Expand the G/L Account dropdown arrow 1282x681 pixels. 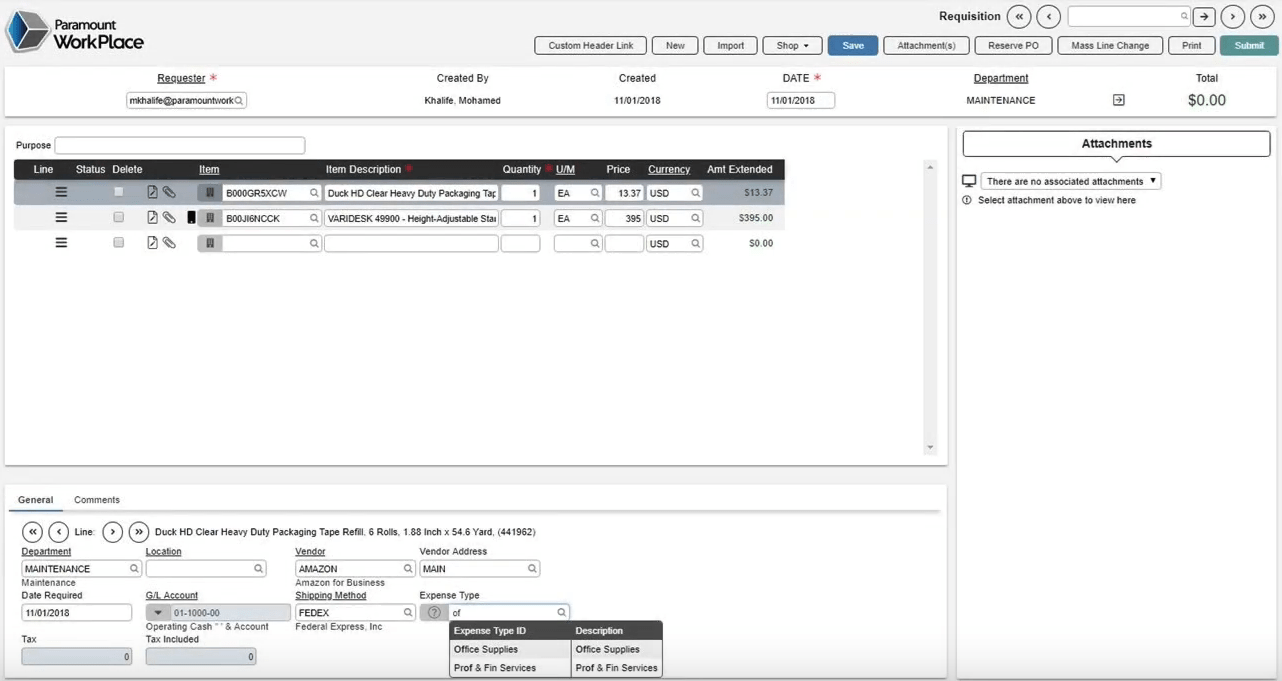[157, 613]
